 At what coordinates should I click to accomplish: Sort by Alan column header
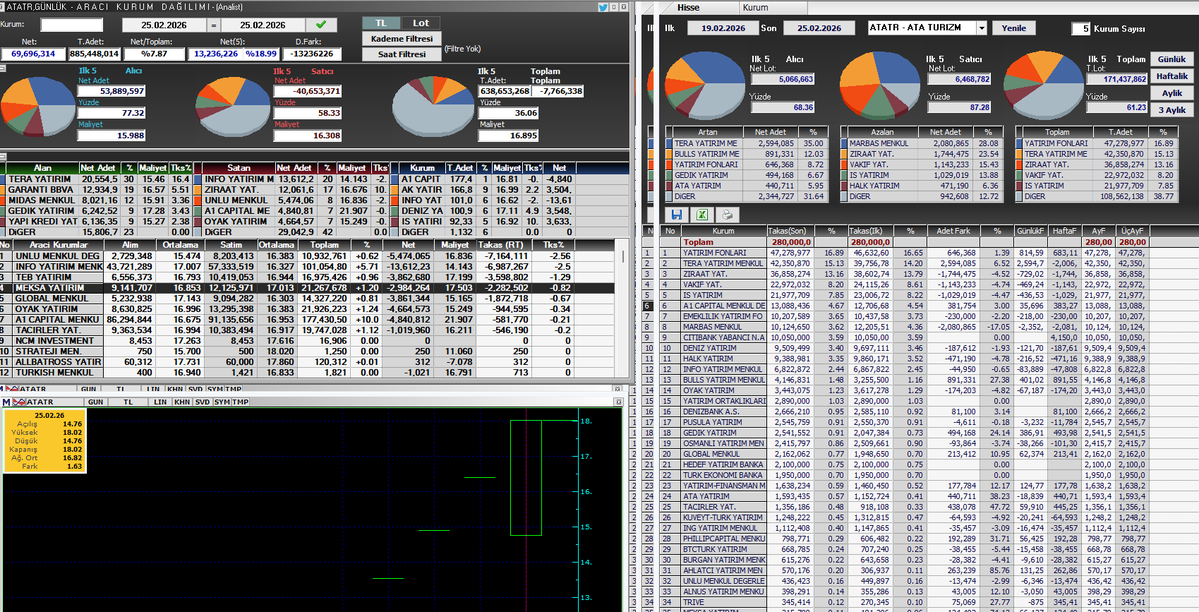tap(43, 168)
